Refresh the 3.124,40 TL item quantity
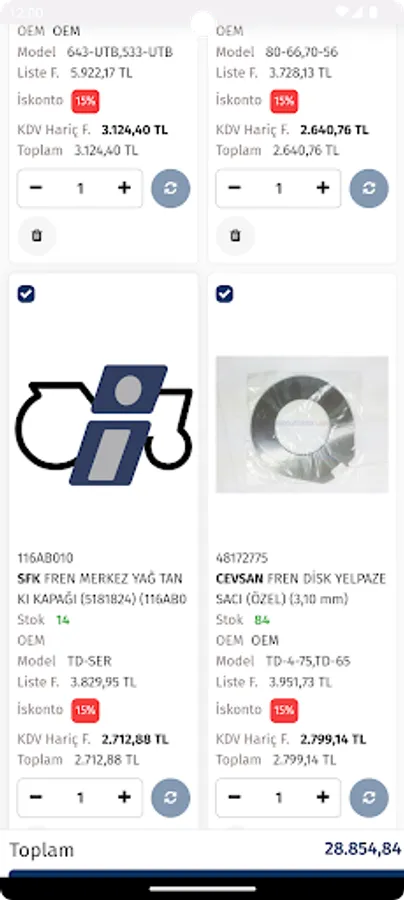Screen dimensions: 404x900 coord(170,188)
